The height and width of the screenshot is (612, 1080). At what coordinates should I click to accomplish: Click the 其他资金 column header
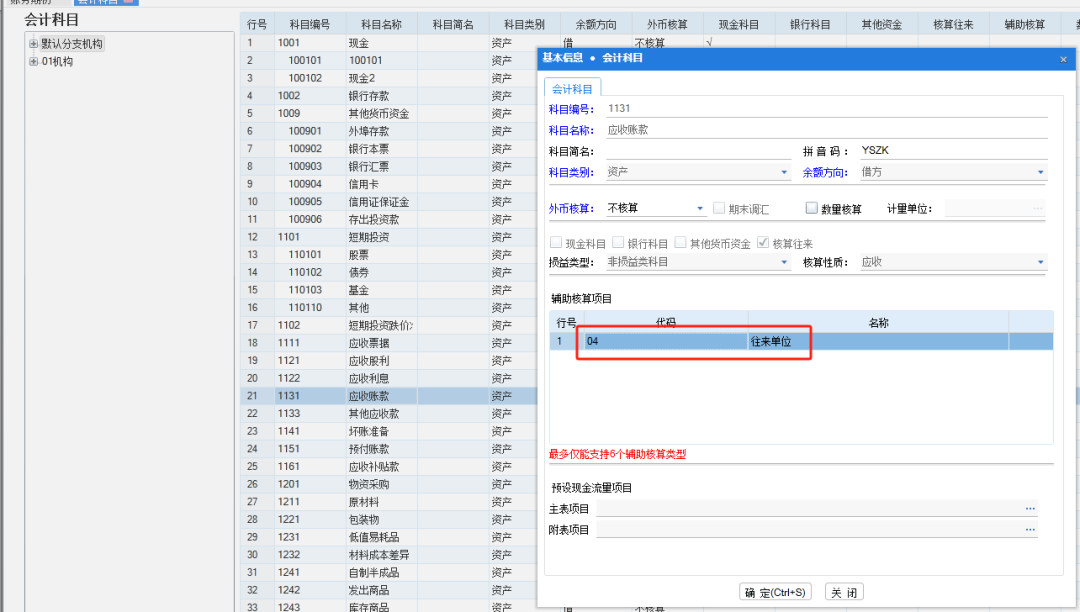(x=882, y=25)
